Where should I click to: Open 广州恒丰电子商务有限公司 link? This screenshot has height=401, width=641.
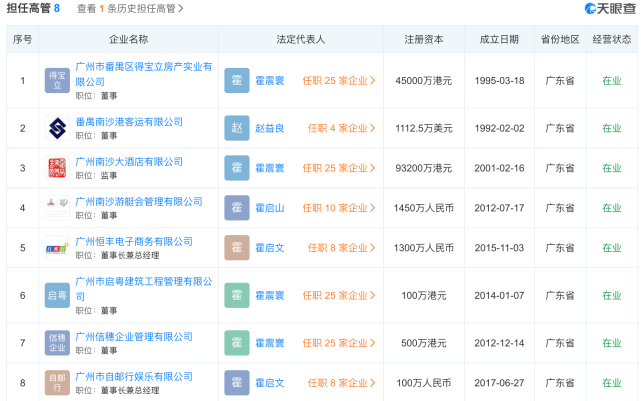click(134, 242)
